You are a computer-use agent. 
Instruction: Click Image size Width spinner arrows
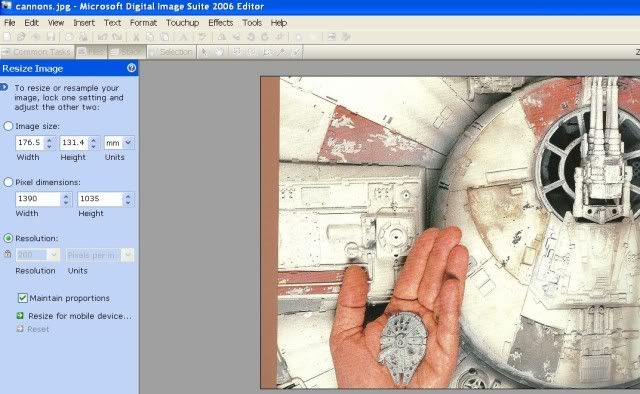pyautogui.click(x=49, y=142)
